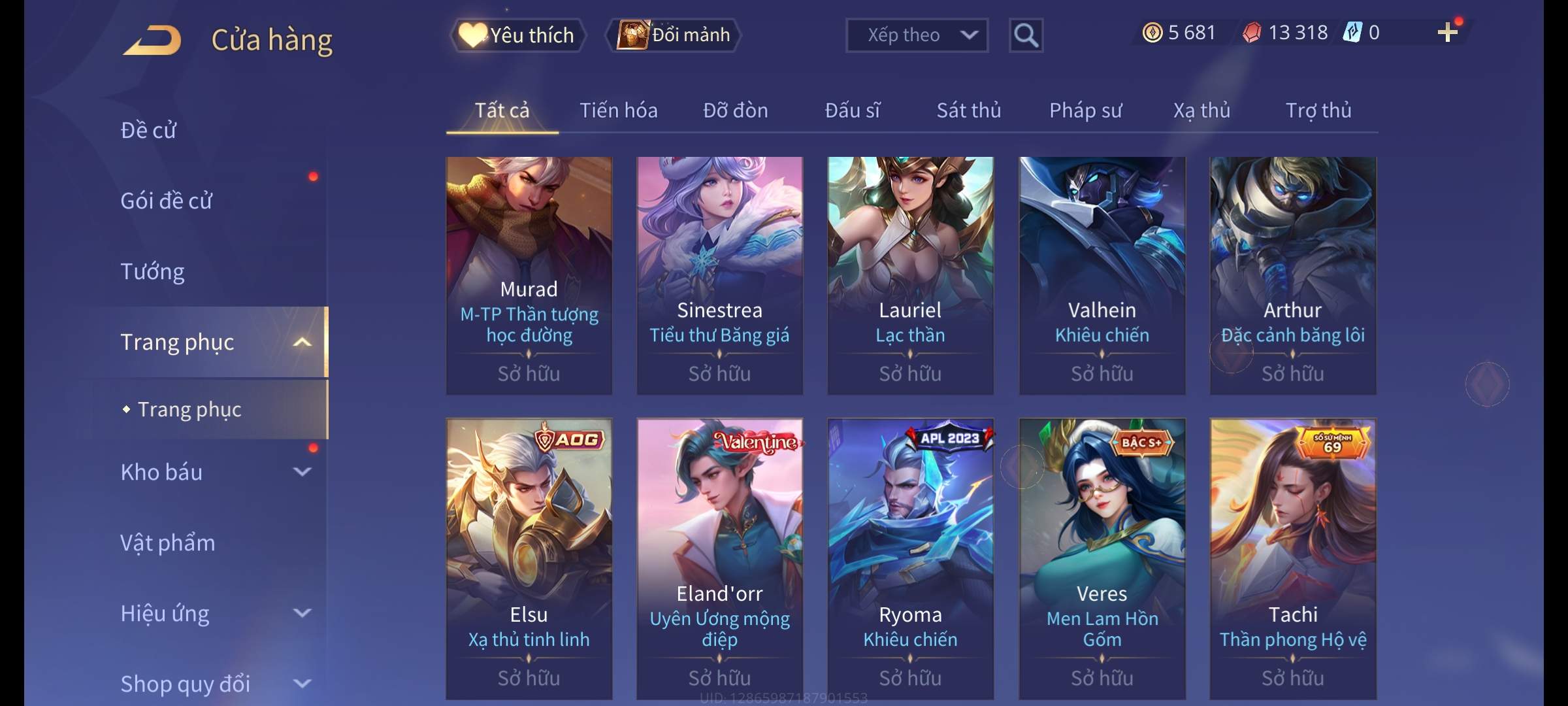The image size is (1568, 706).
Task: Click the gold coin balance icon
Action: click(1152, 33)
